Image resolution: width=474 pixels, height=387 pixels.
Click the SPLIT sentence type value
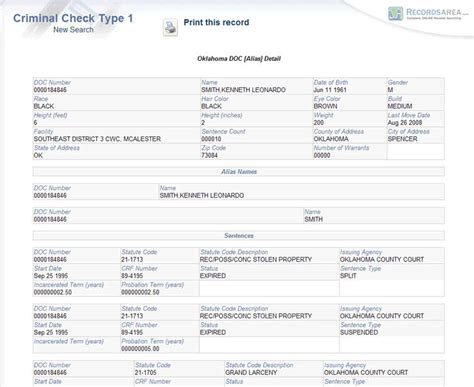click(x=348, y=276)
